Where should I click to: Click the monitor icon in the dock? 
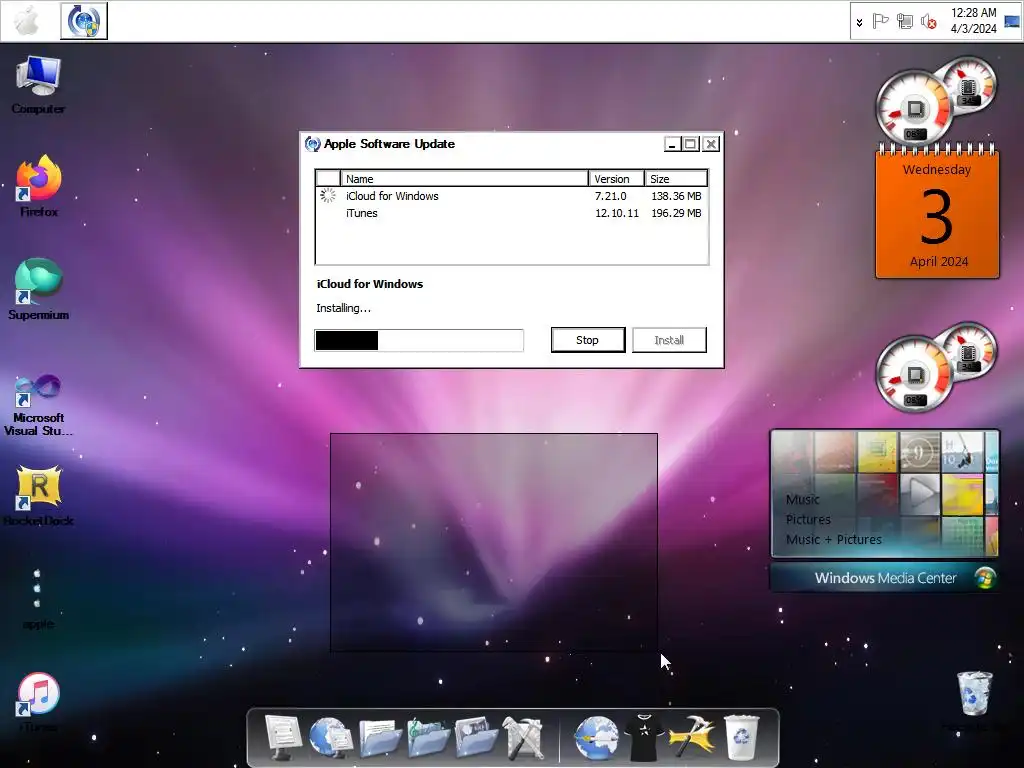click(x=283, y=737)
